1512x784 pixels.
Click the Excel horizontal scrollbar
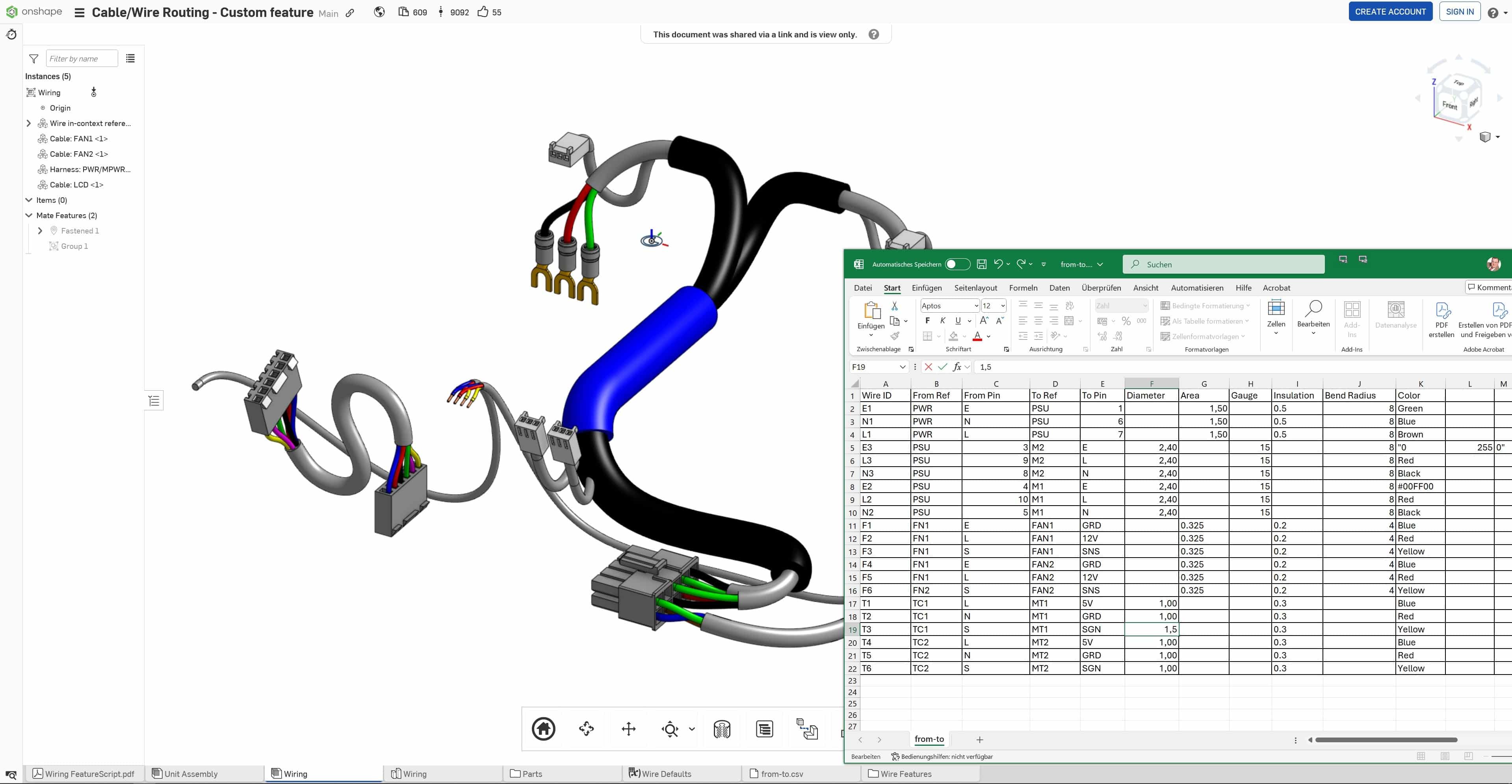point(1386,740)
